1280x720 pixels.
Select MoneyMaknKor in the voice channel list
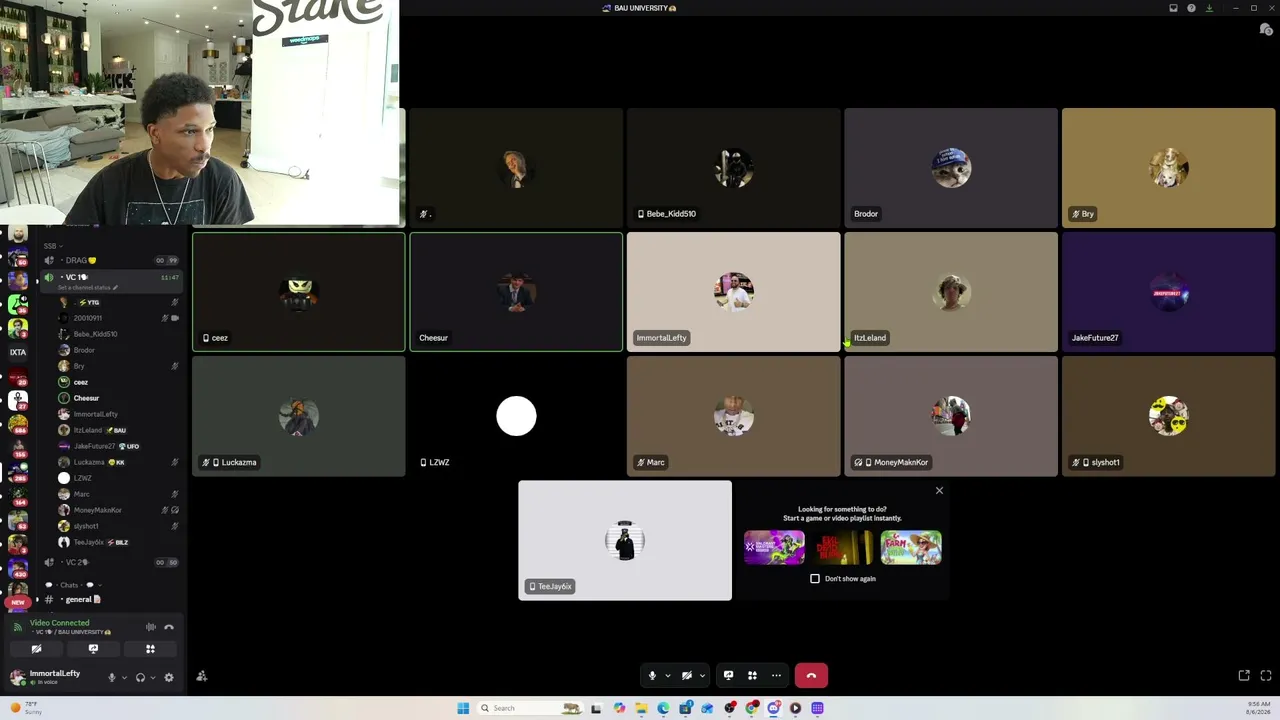pos(118,510)
